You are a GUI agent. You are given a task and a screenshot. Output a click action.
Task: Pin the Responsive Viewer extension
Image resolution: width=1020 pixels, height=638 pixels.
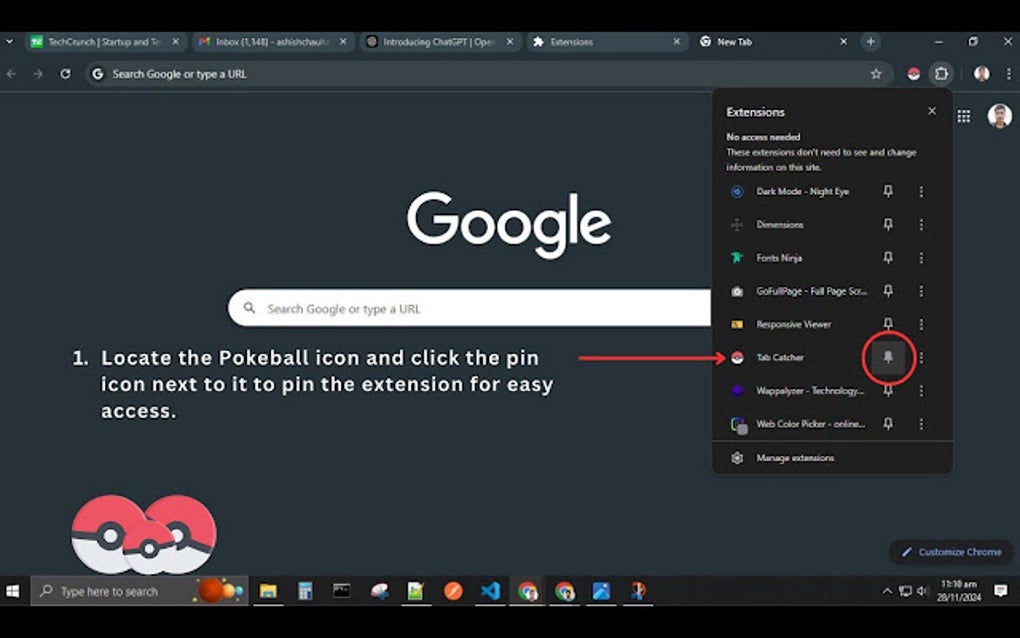[x=888, y=324]
